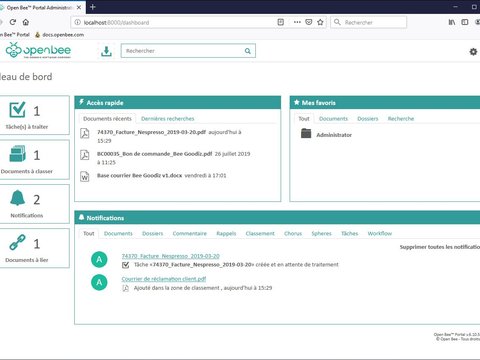480x360 pixels.
Task: Open the Open Bee logo home link
Action: pyautogui.click(x=38, y=51)
